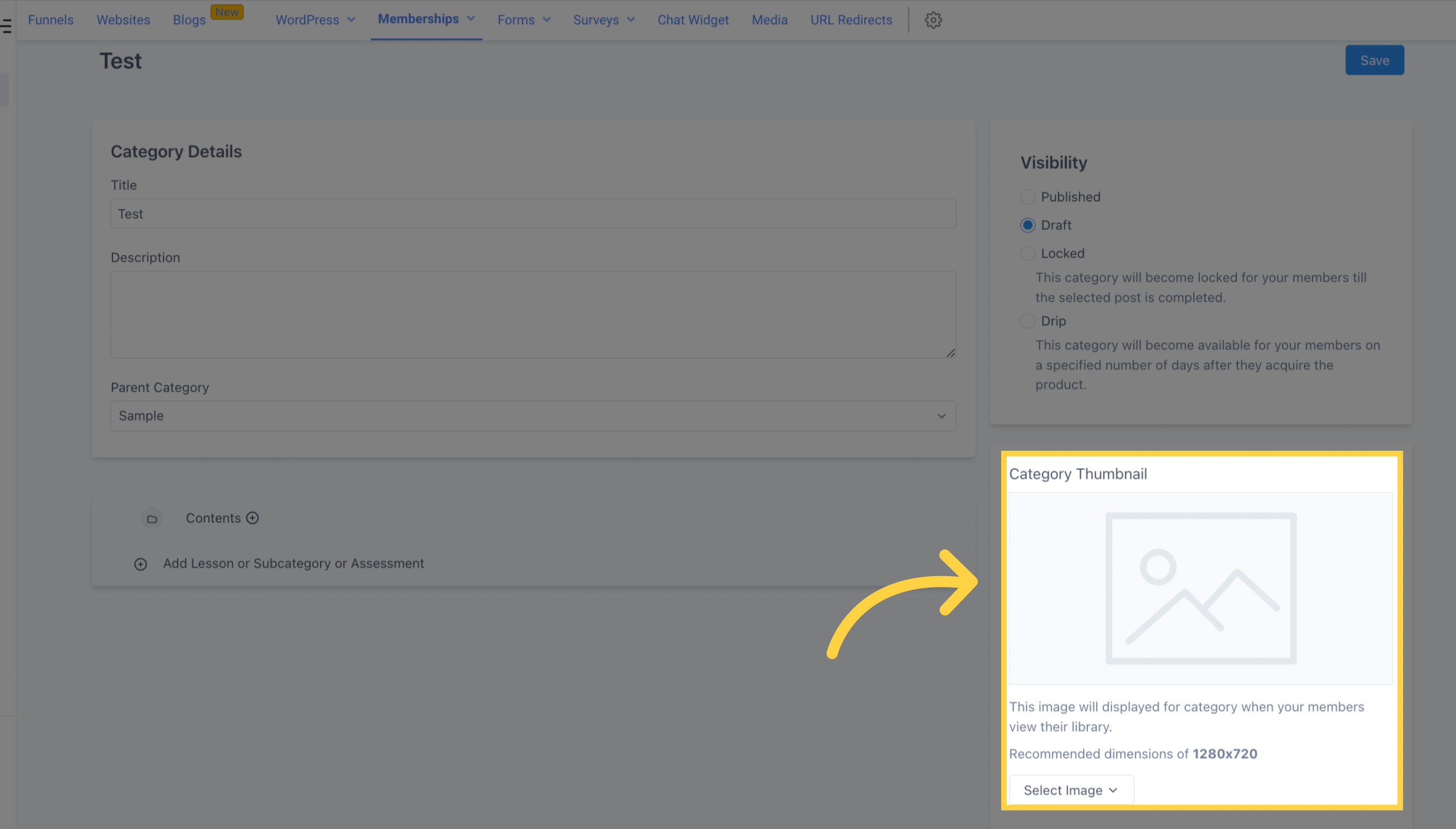
Task: Click the Save button
Action: [1375, 60]
